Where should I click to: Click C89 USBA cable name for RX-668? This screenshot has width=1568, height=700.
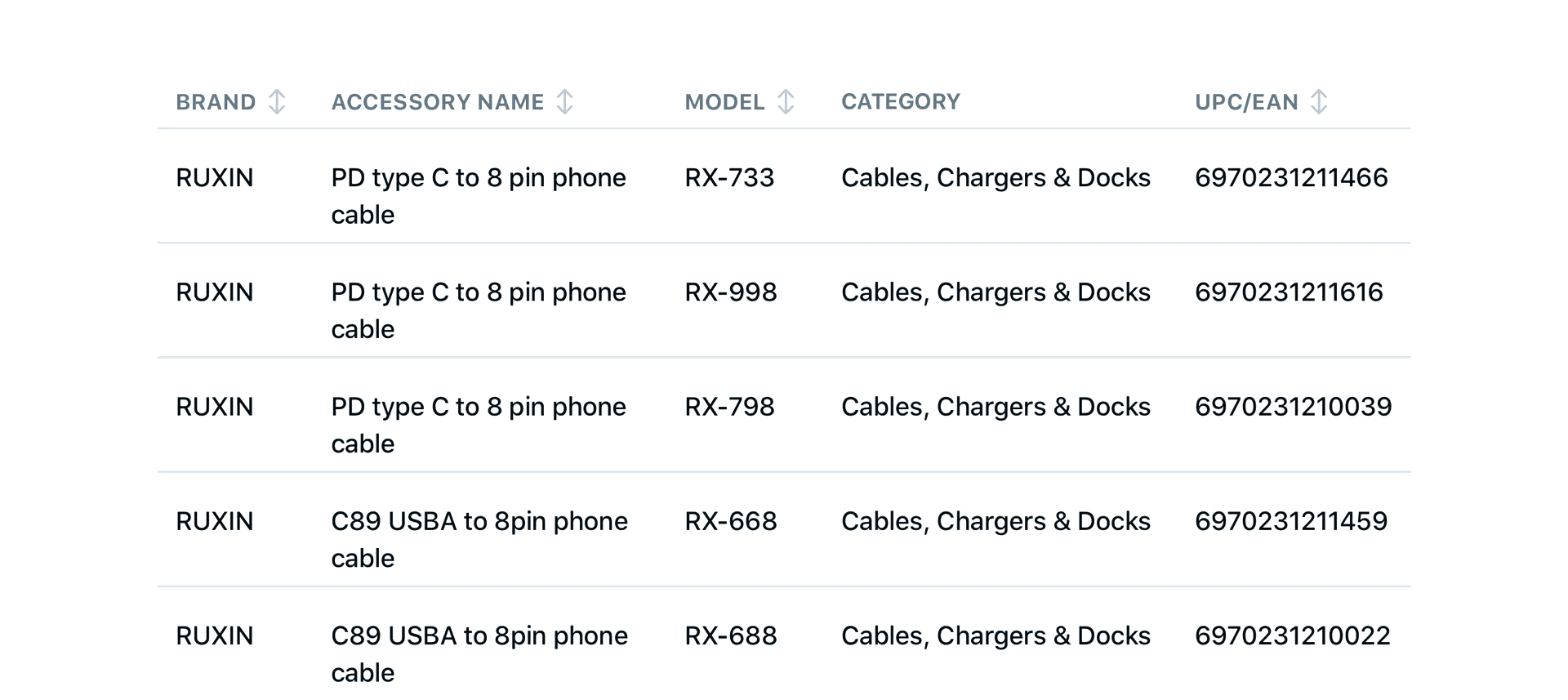tap(479, 539)
